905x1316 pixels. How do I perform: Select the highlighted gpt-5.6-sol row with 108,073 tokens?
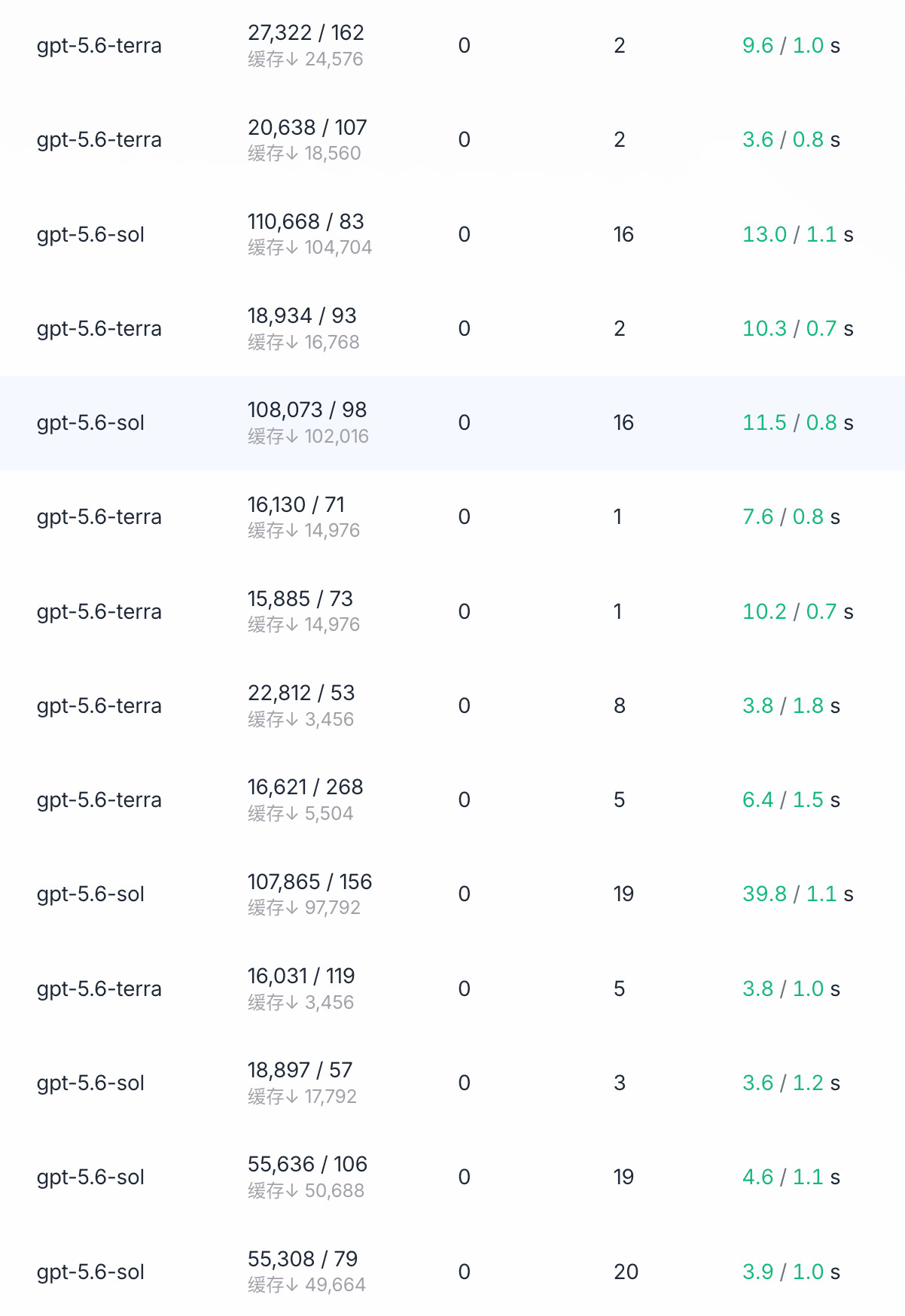click(452, 423)
